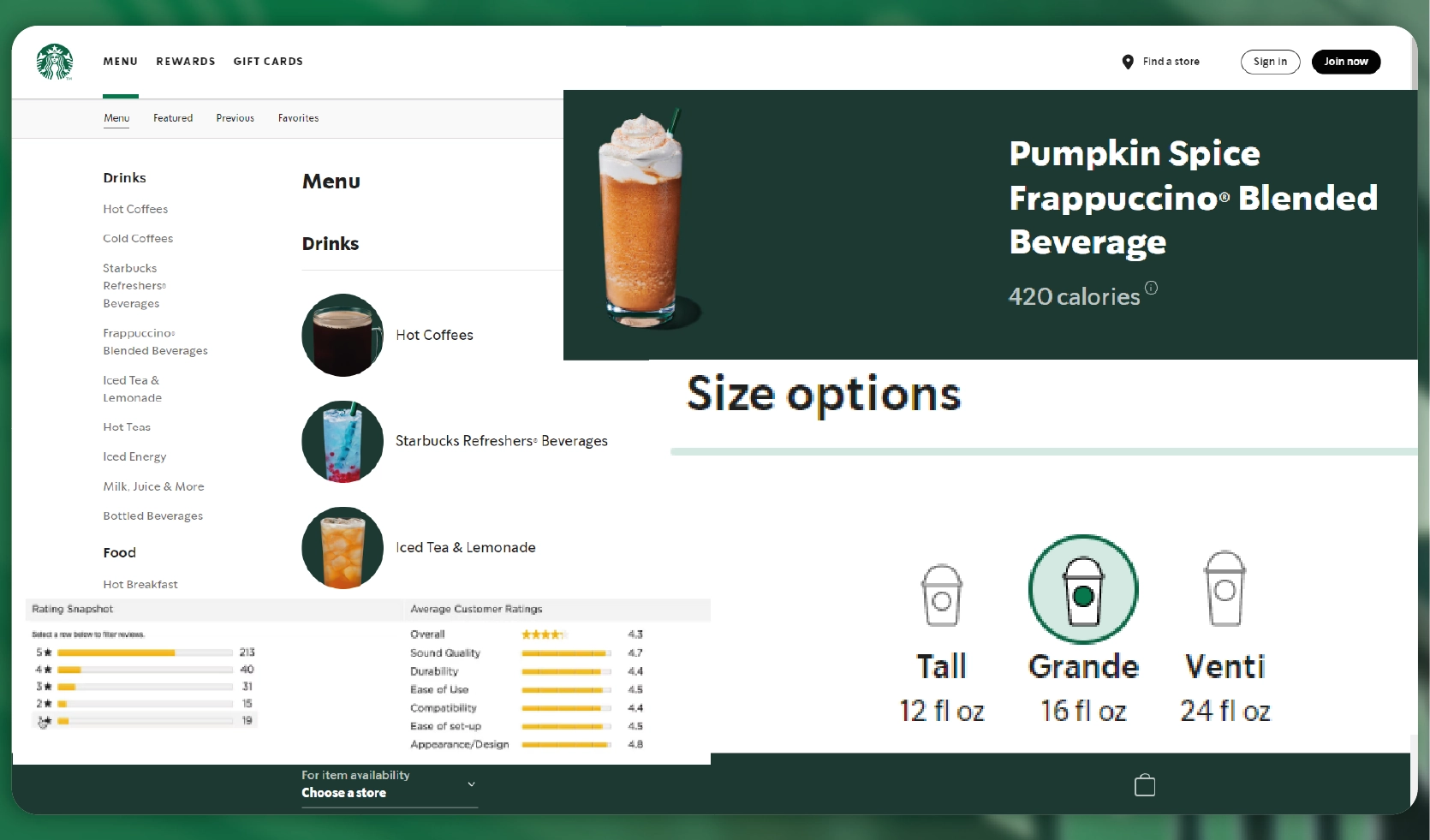Screen dimensions: 1430x840
Task: Open the REWARDS top navigation item
Action: (186, 62)
